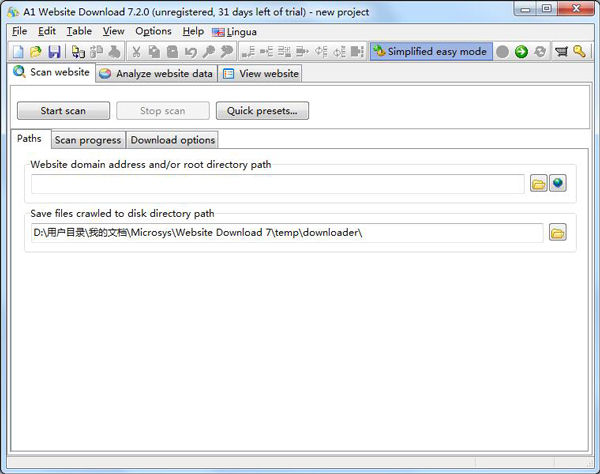Click the gold key registration icon
Image resolution: width=600 pixels, height=474 pixels.
579,52
